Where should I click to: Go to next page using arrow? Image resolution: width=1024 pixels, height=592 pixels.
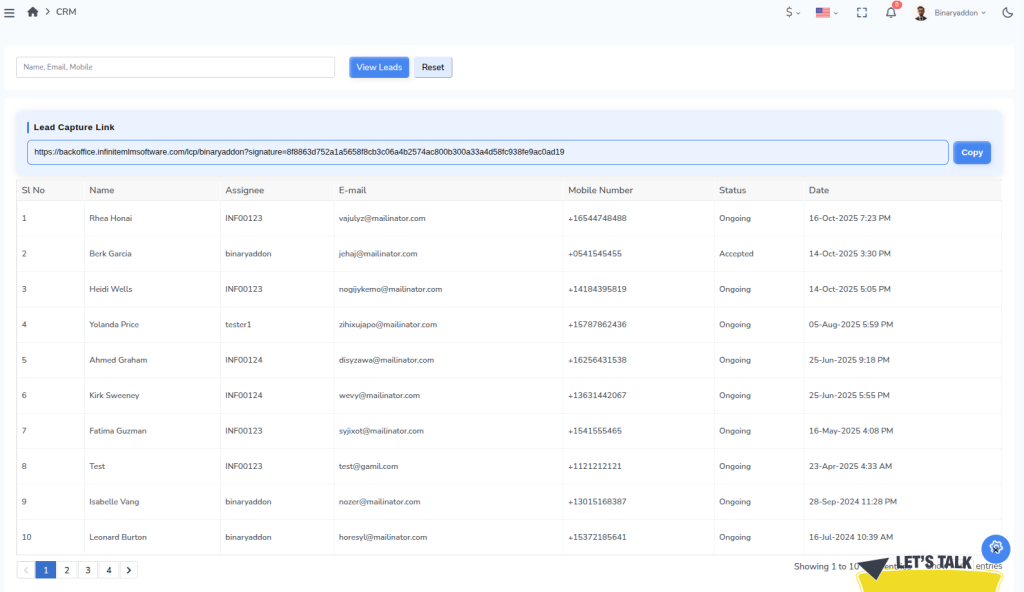pyautogui.click(x=129, y=570)
